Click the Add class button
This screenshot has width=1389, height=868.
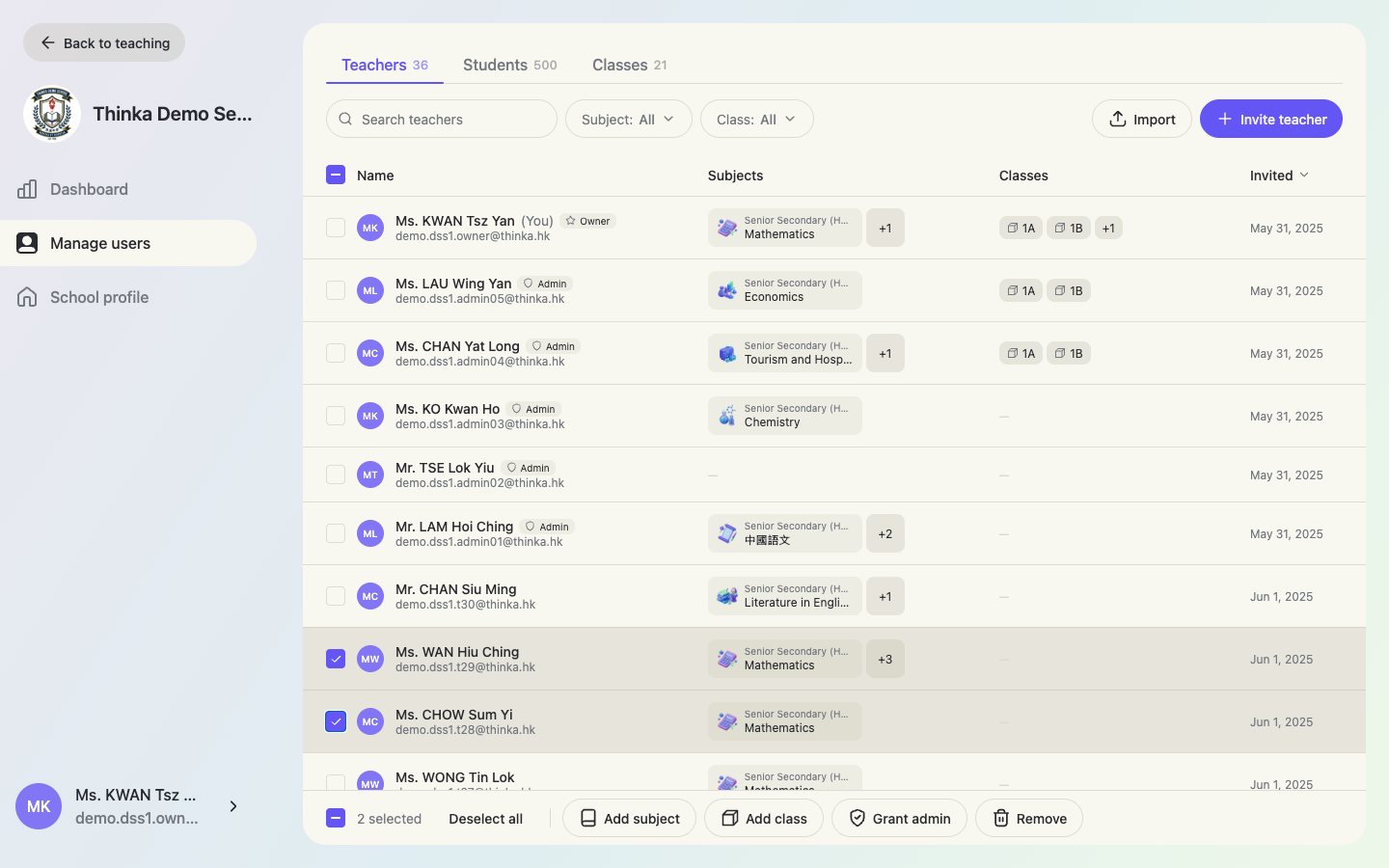pyautogui.click(x=764, y=818)
